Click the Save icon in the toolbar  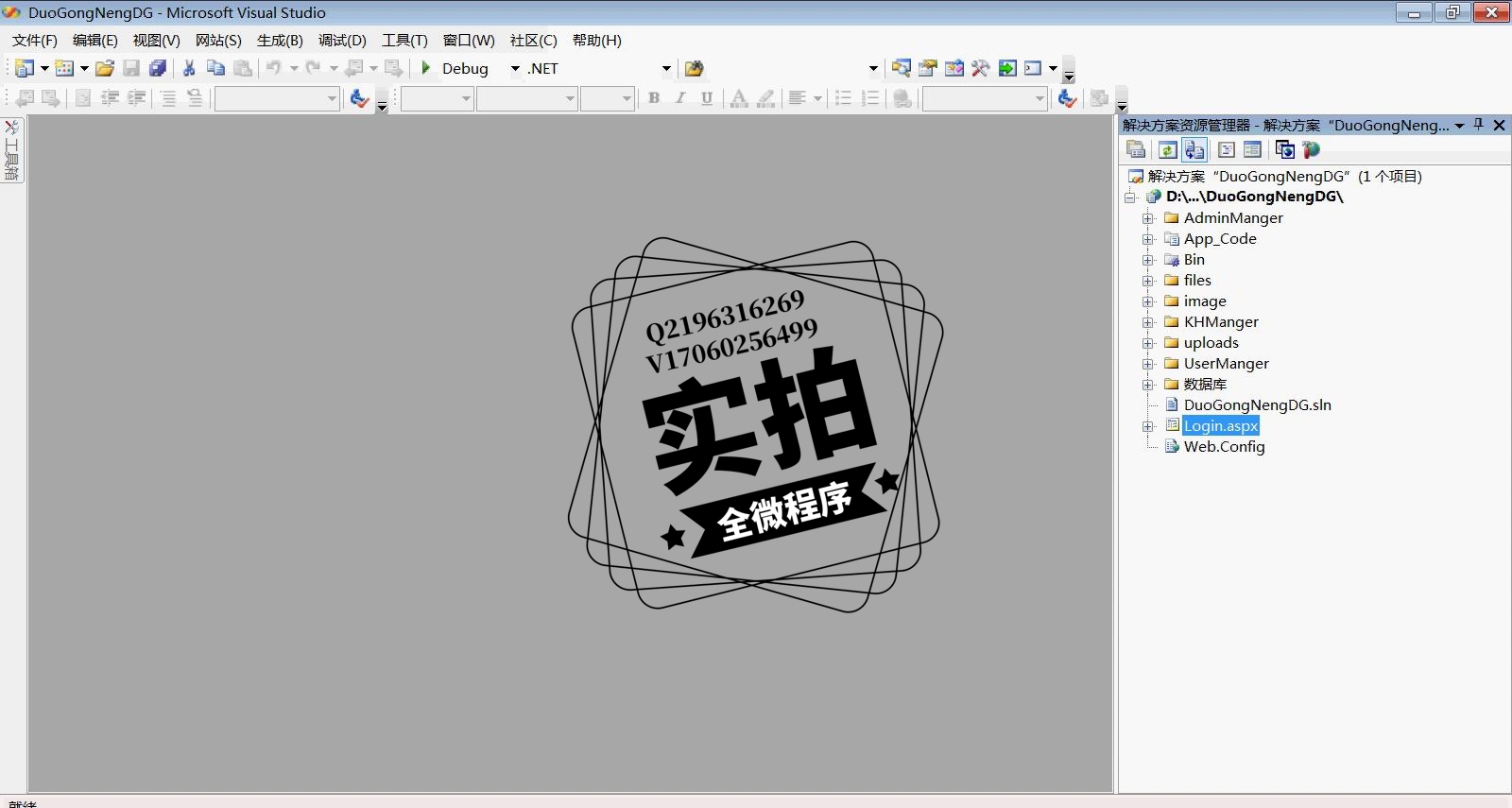(x=131, y=68)
